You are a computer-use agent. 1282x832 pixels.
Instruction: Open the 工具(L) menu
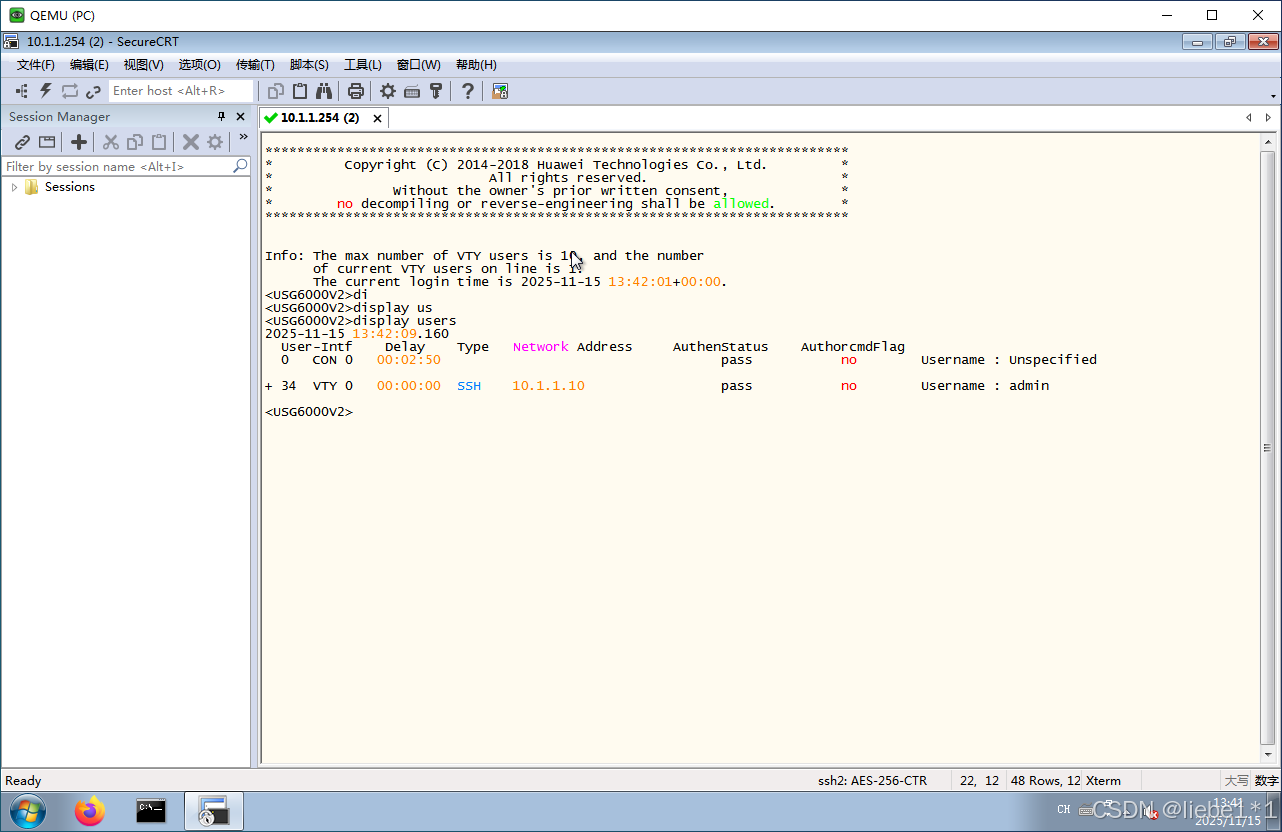363,65
